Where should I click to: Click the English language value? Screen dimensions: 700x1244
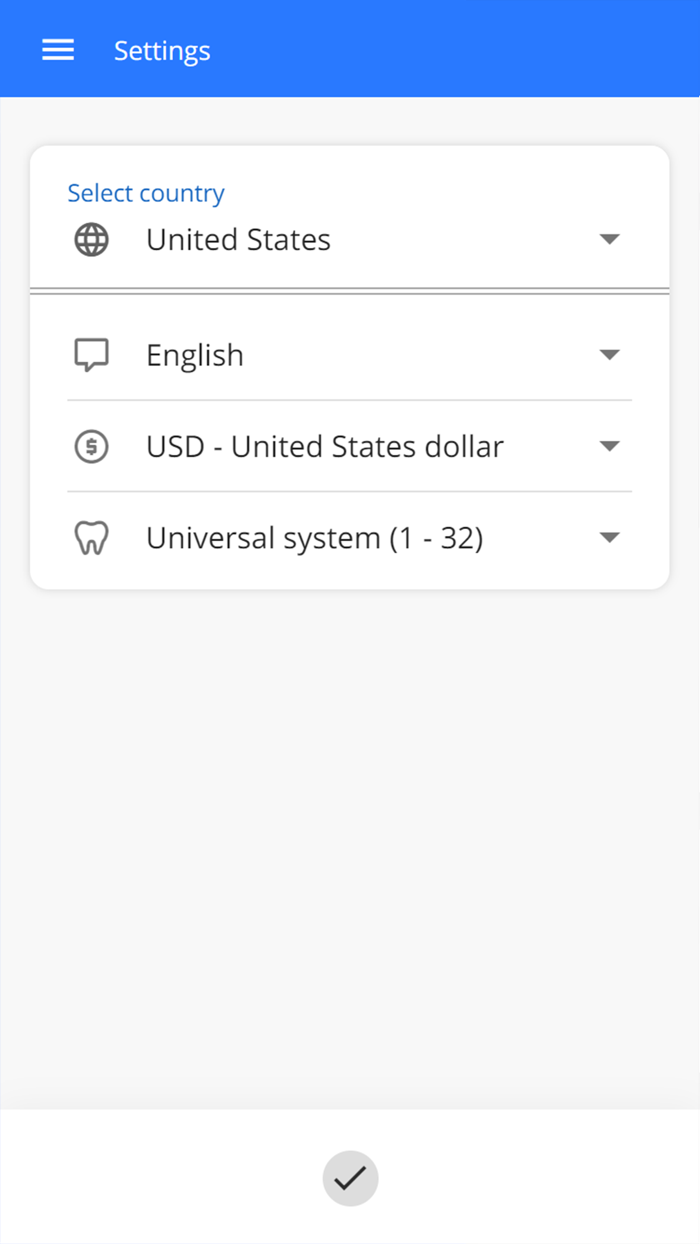tap(195, 355)
